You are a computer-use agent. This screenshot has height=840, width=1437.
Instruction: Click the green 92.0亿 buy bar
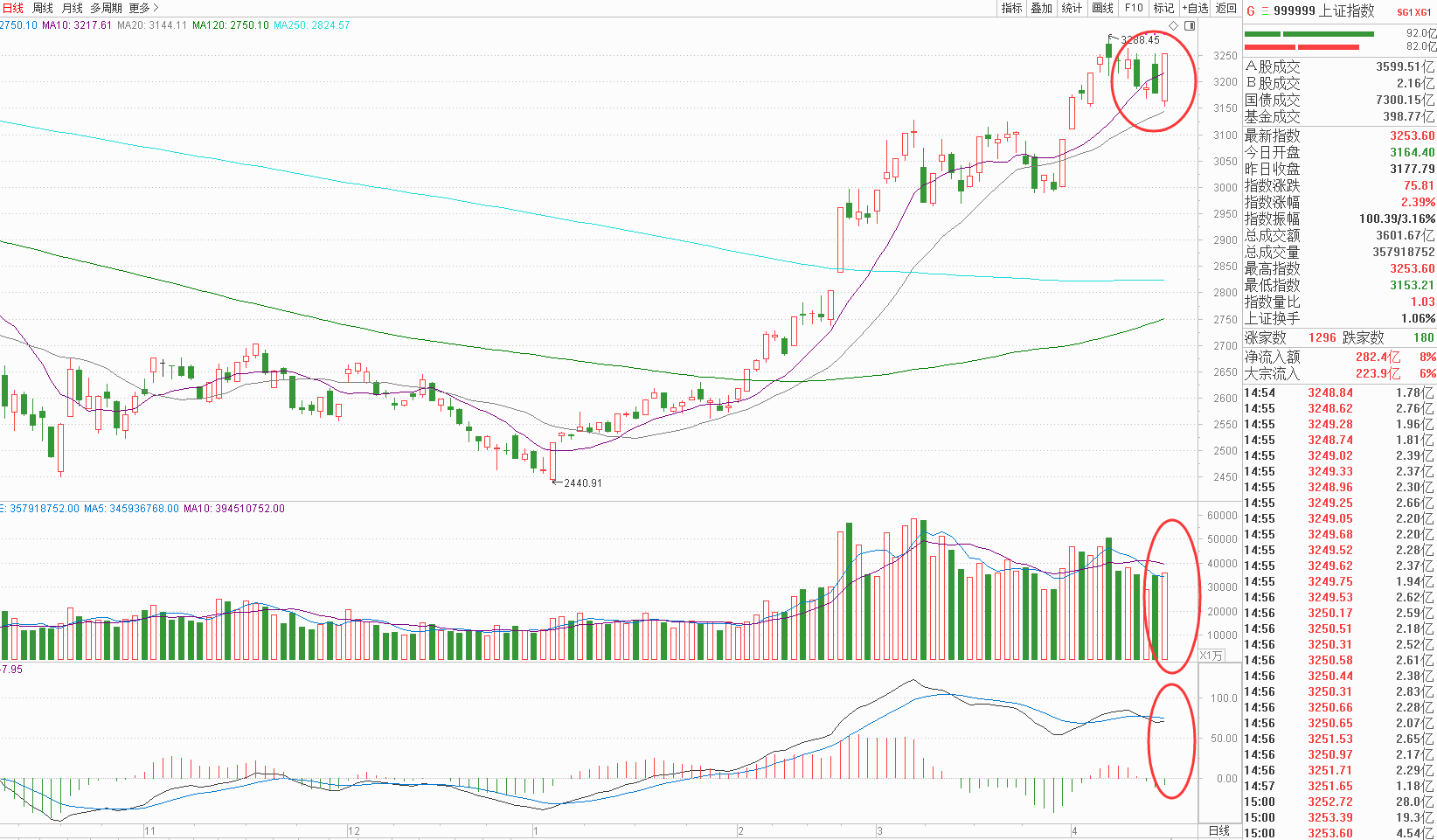tap(1309, 34)
